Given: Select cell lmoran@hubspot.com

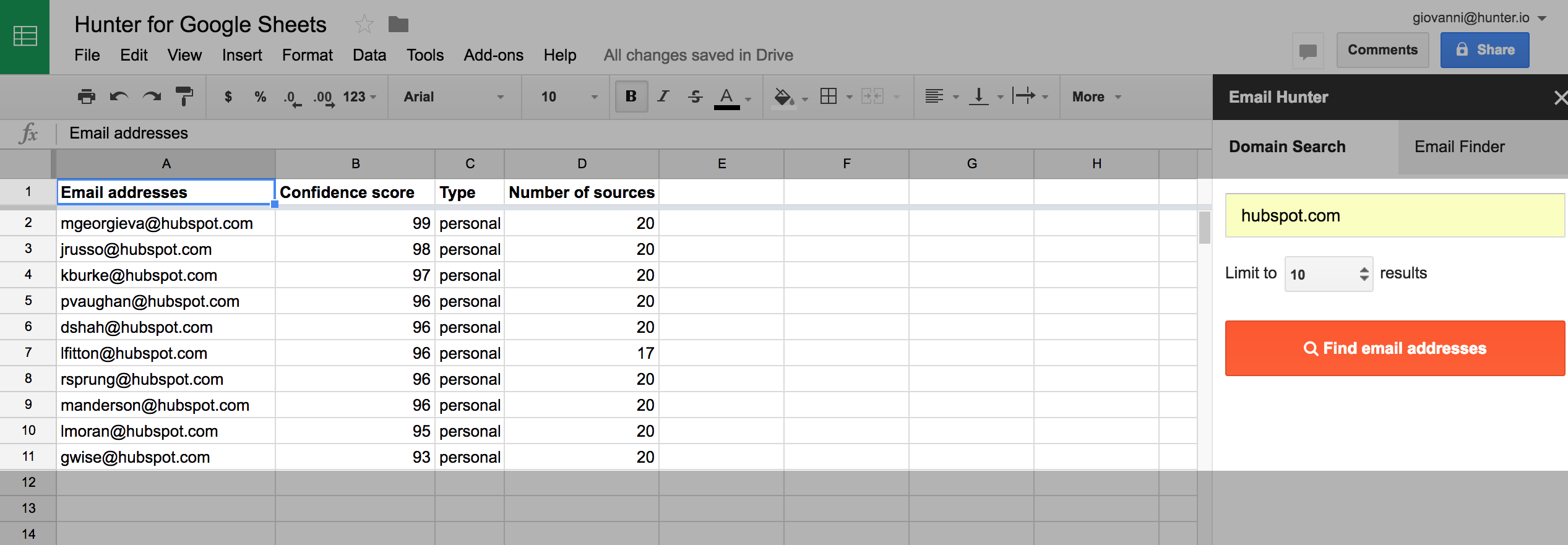Looking at the screenshot, I should coord(166,431).
